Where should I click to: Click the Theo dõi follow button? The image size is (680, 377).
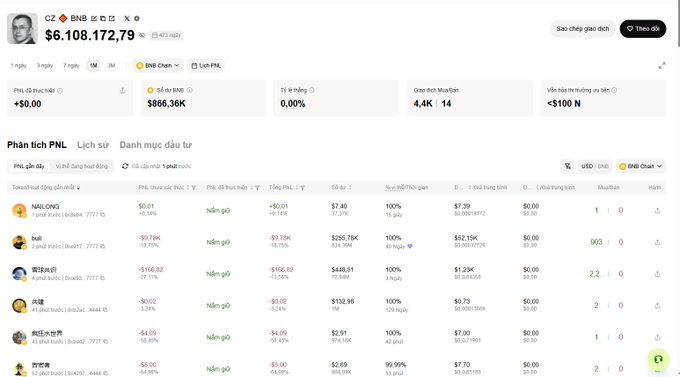pos(643,29)
